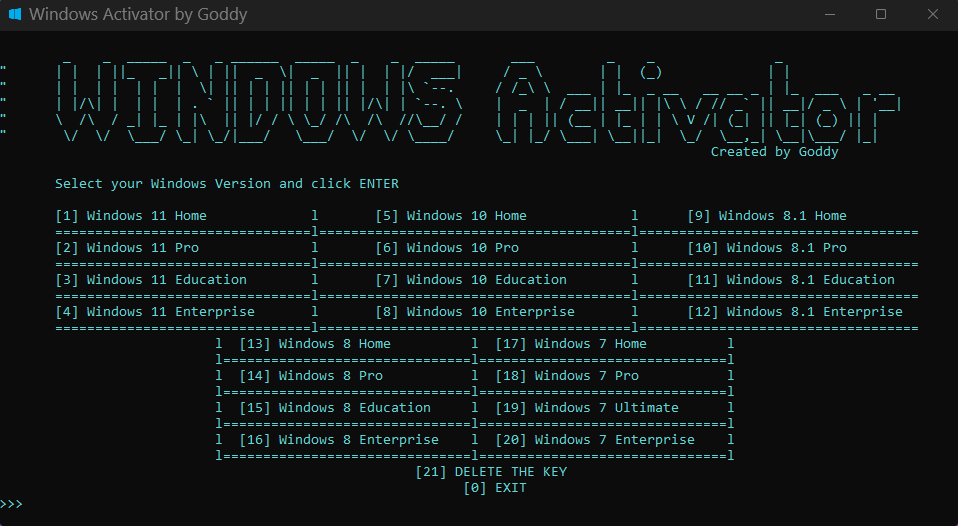This screenshot has height=526, width=958.
Task: Select the '[6] Windows 10 Pro' text
Action: click(447, 248)
